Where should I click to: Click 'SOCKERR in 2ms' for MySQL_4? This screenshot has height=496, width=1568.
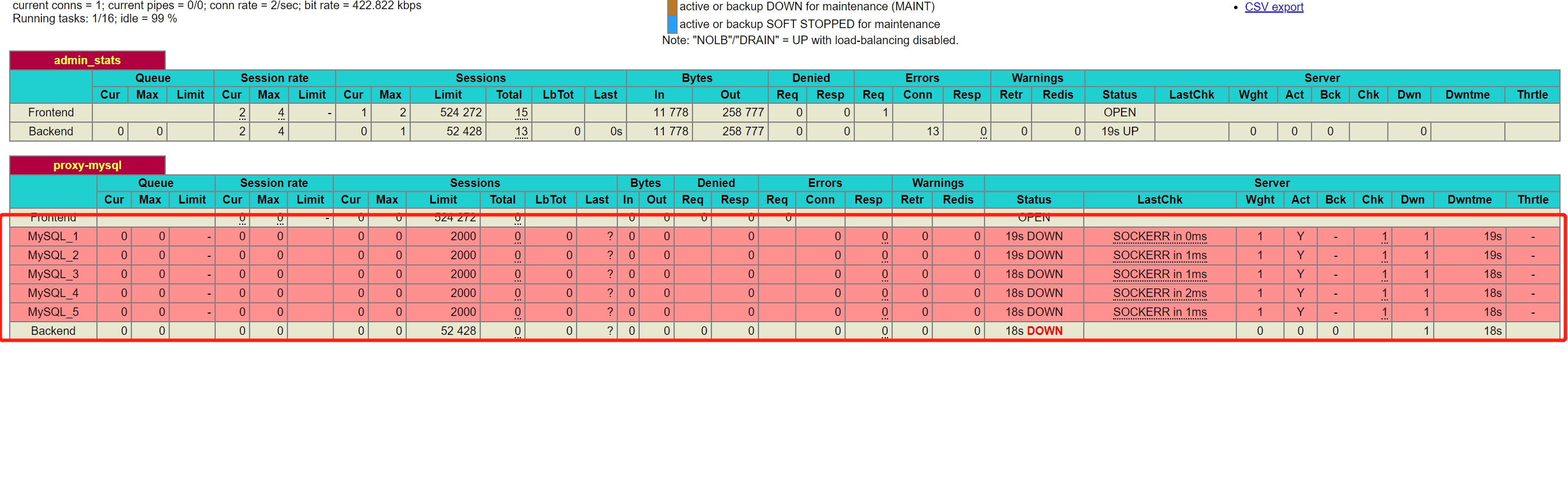1160,293
